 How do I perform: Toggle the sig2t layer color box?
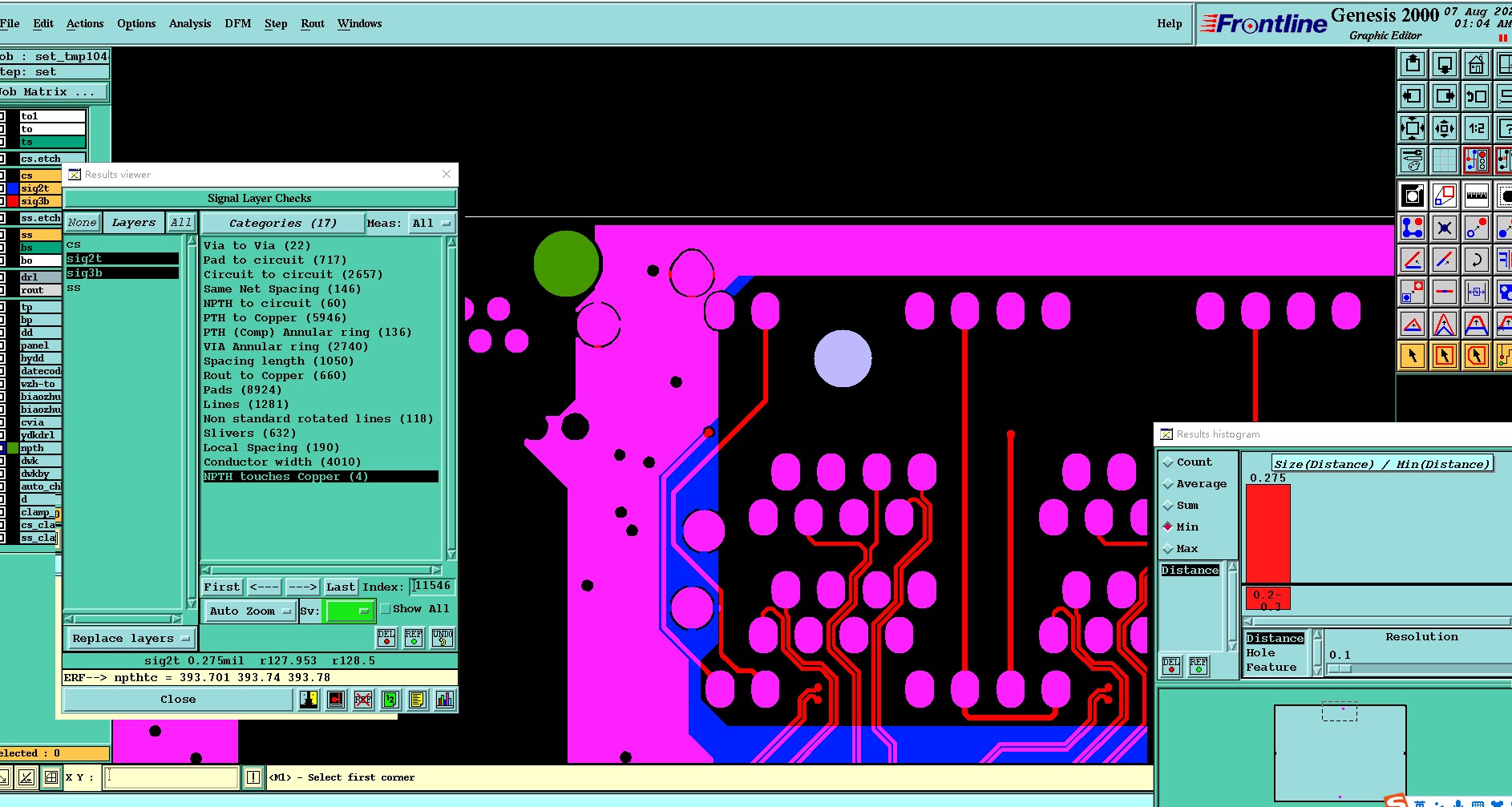(x=12, y=188)
